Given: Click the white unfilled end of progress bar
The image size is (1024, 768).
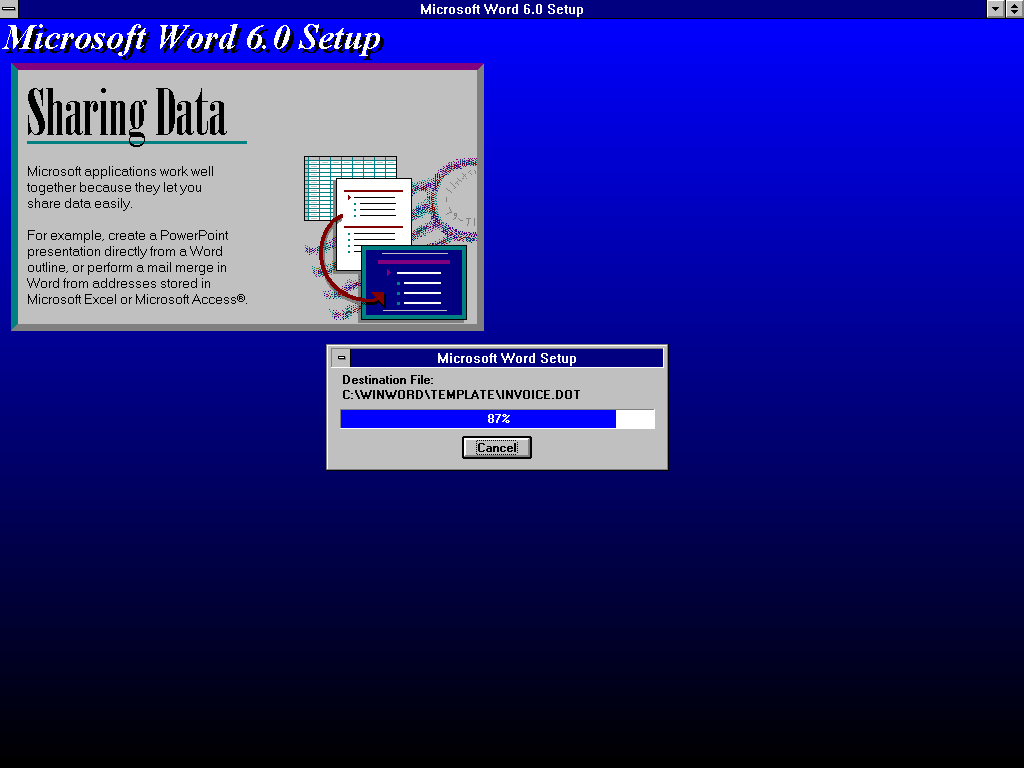Looking at the screenshot, I should pos(635,419).
